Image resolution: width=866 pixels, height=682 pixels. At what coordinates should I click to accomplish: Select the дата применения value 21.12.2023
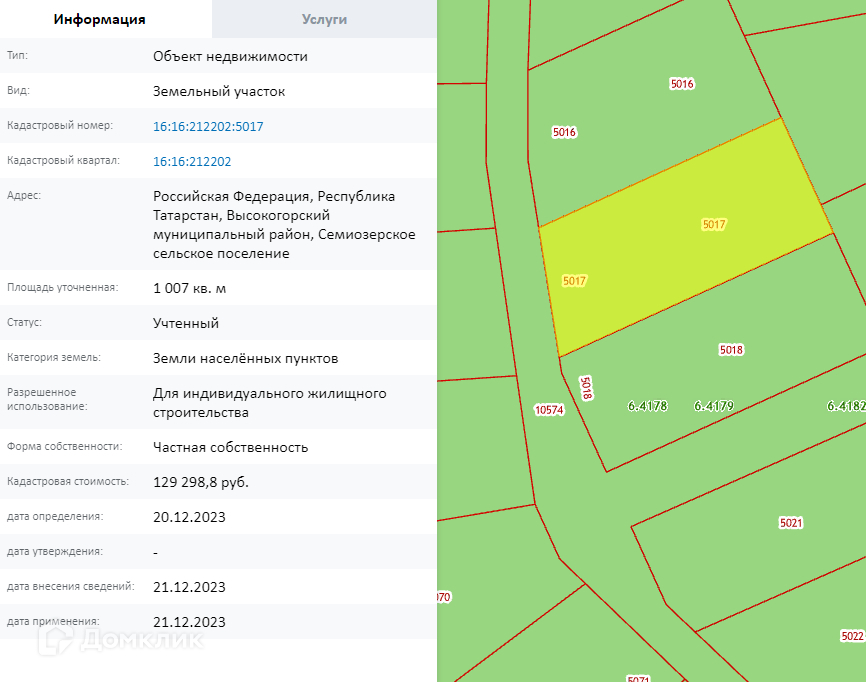(189, 622)
